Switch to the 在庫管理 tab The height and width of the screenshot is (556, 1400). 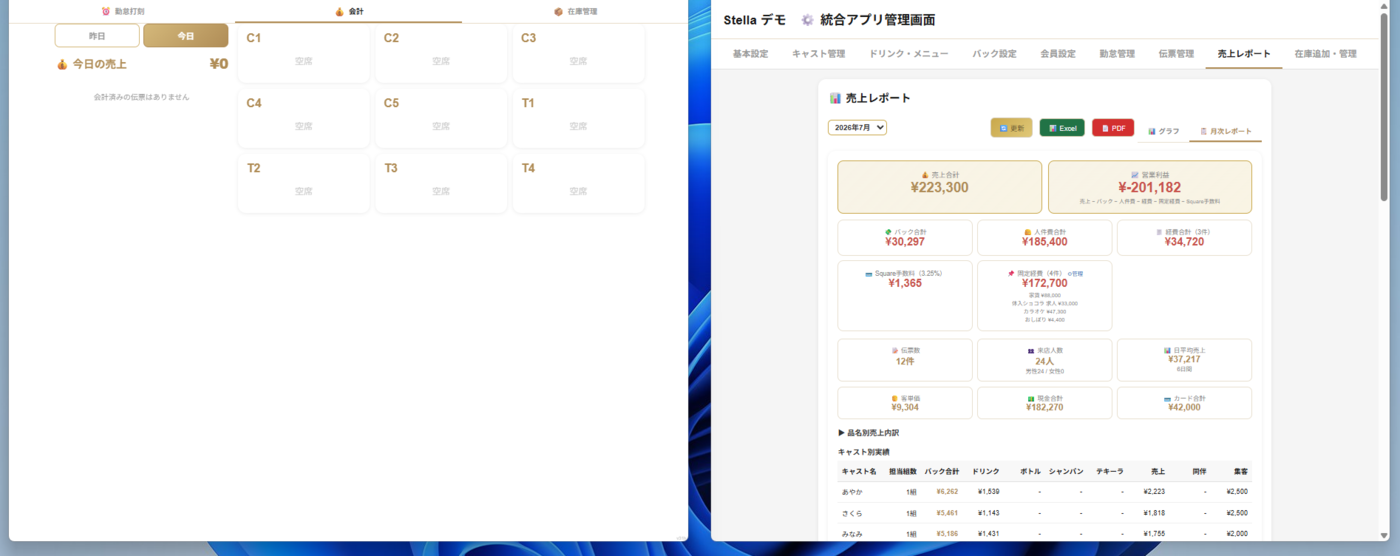coord(575,11)
